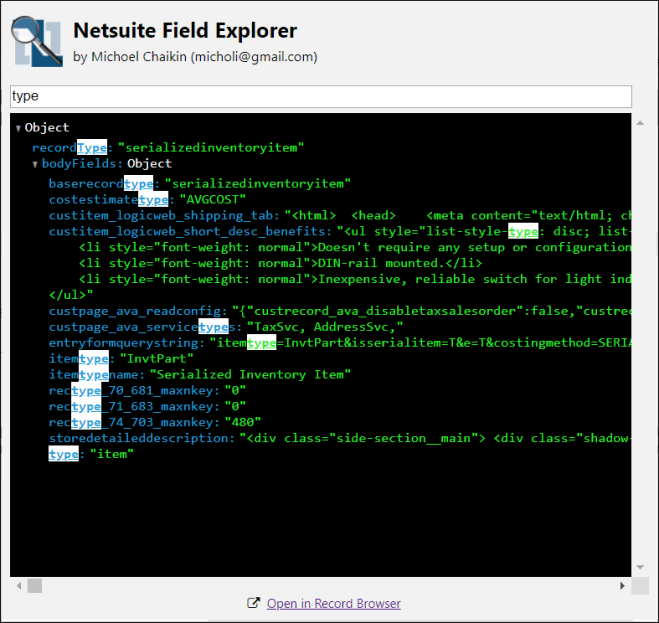659x623 pixels.
Task: Select the storedetaileddescription field key
Action: coord(142,438)
